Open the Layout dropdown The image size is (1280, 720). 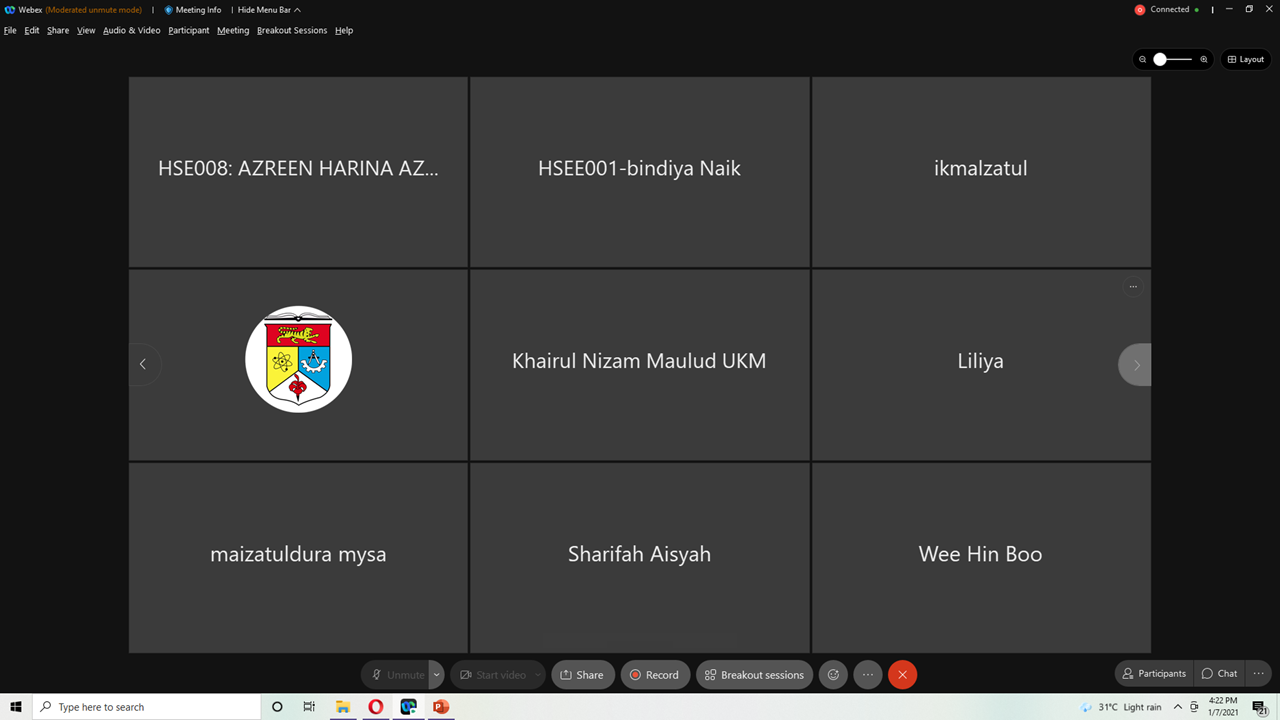pyautogui.click(x=1246, y=60)
